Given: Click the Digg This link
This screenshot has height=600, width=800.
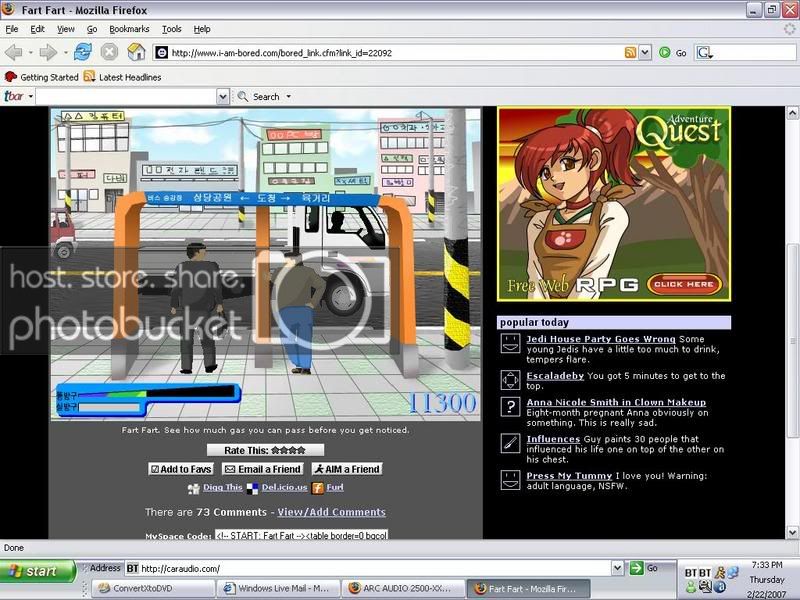Looking at the screenshot, I should pos(222,487).
